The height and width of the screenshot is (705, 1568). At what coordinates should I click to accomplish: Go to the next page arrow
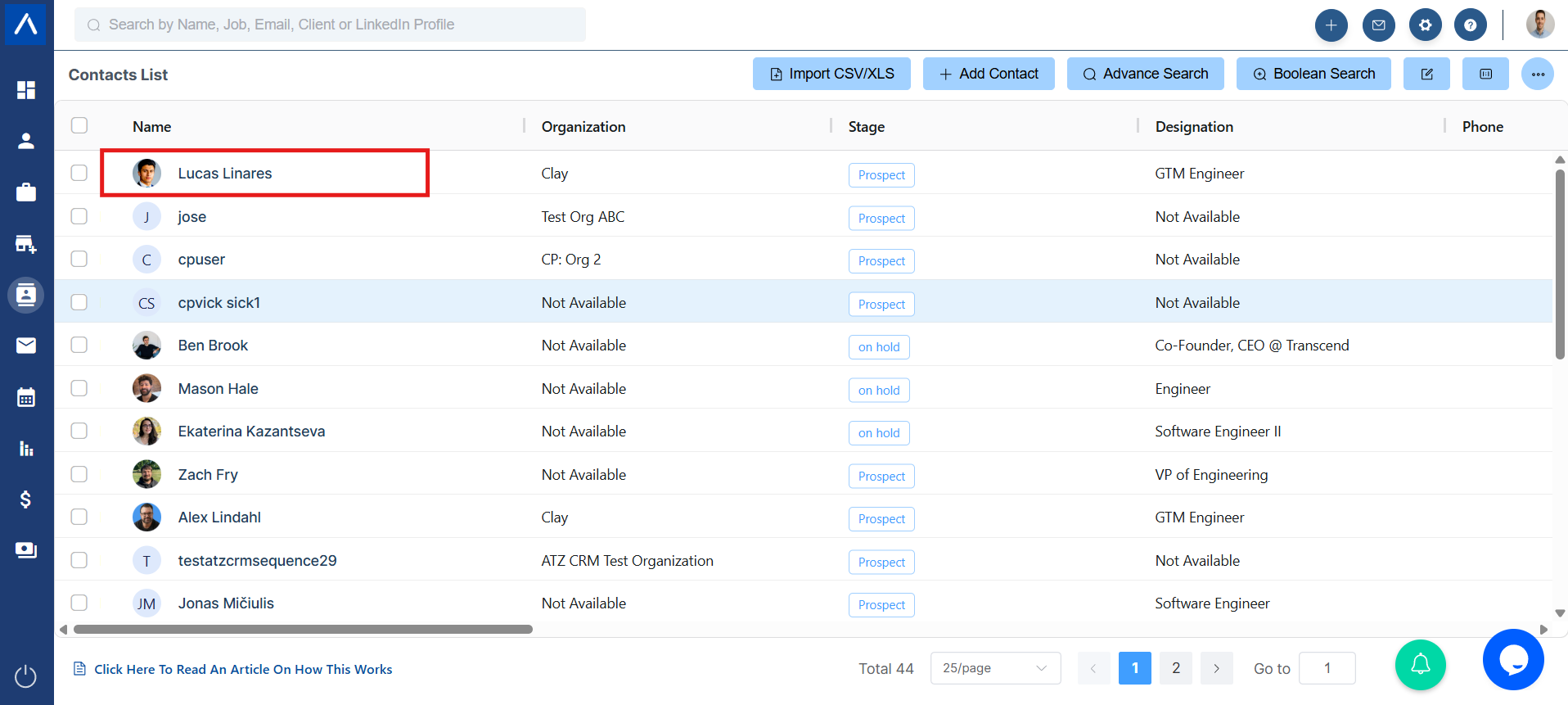point(1216,668)
